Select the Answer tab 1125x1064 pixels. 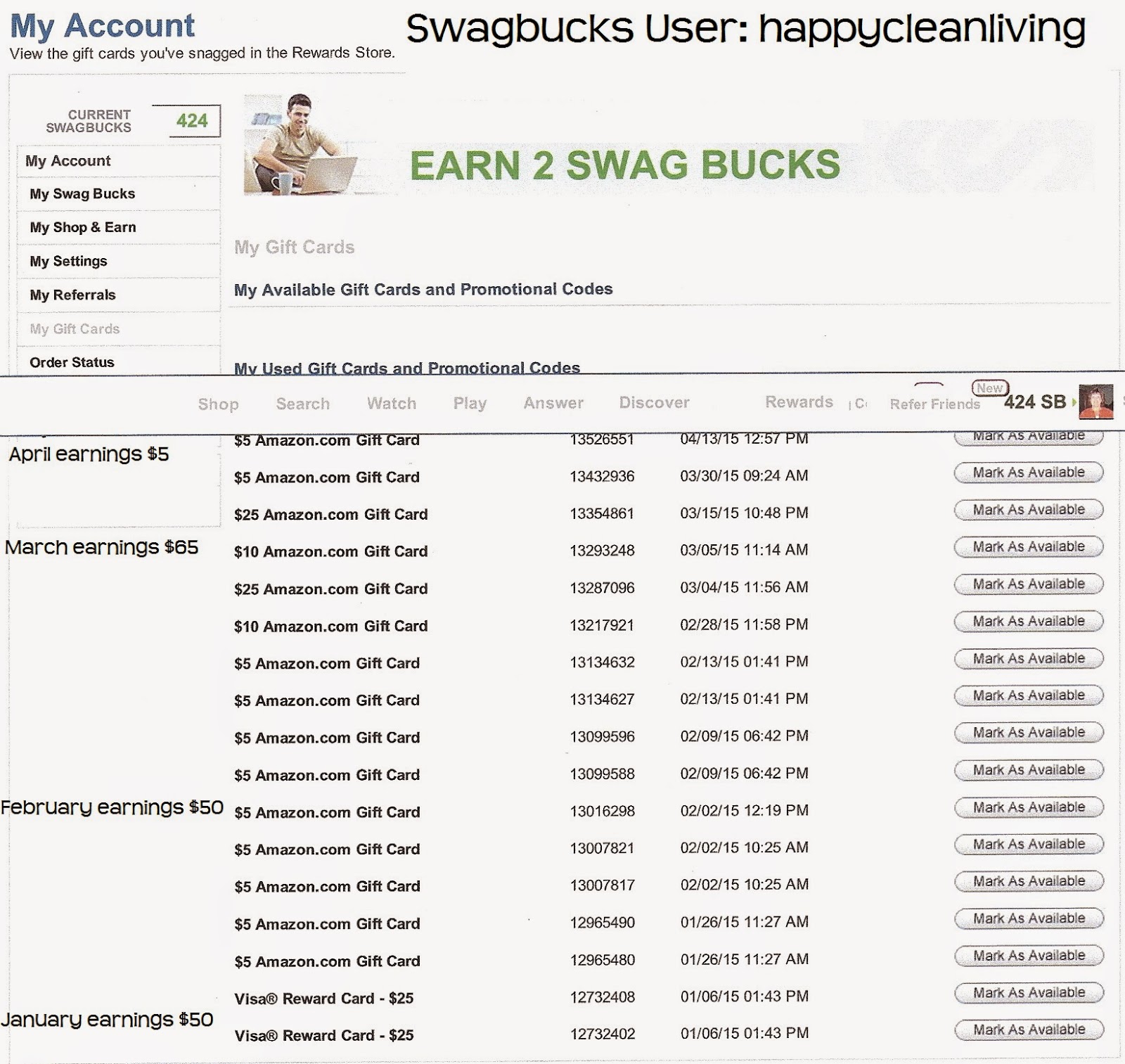[553, 403]
